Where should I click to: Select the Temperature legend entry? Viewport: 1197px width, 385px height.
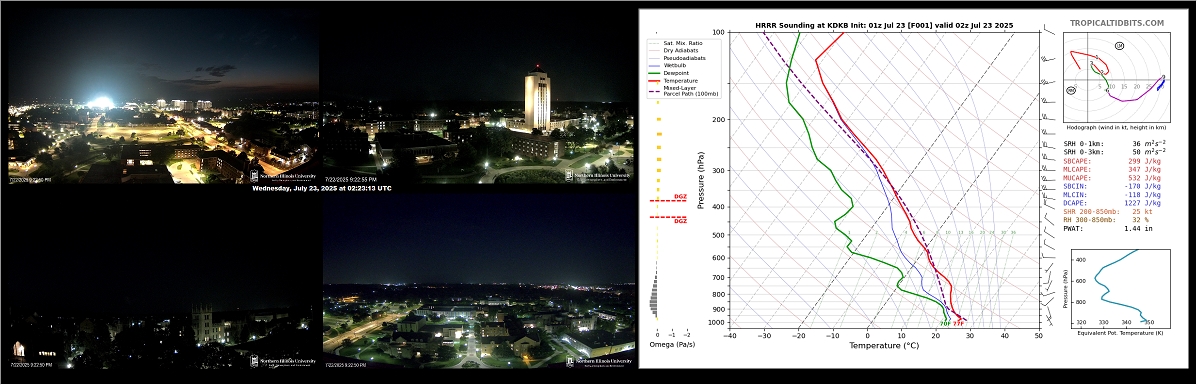[682, 81]
